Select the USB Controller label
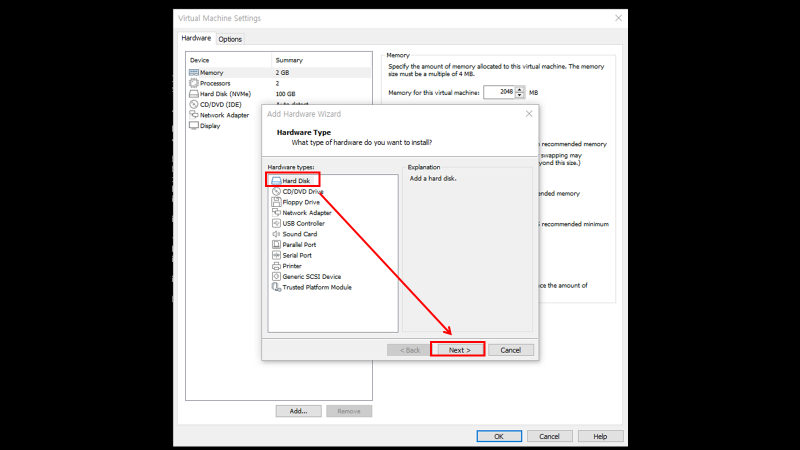 tap(304, 223)
